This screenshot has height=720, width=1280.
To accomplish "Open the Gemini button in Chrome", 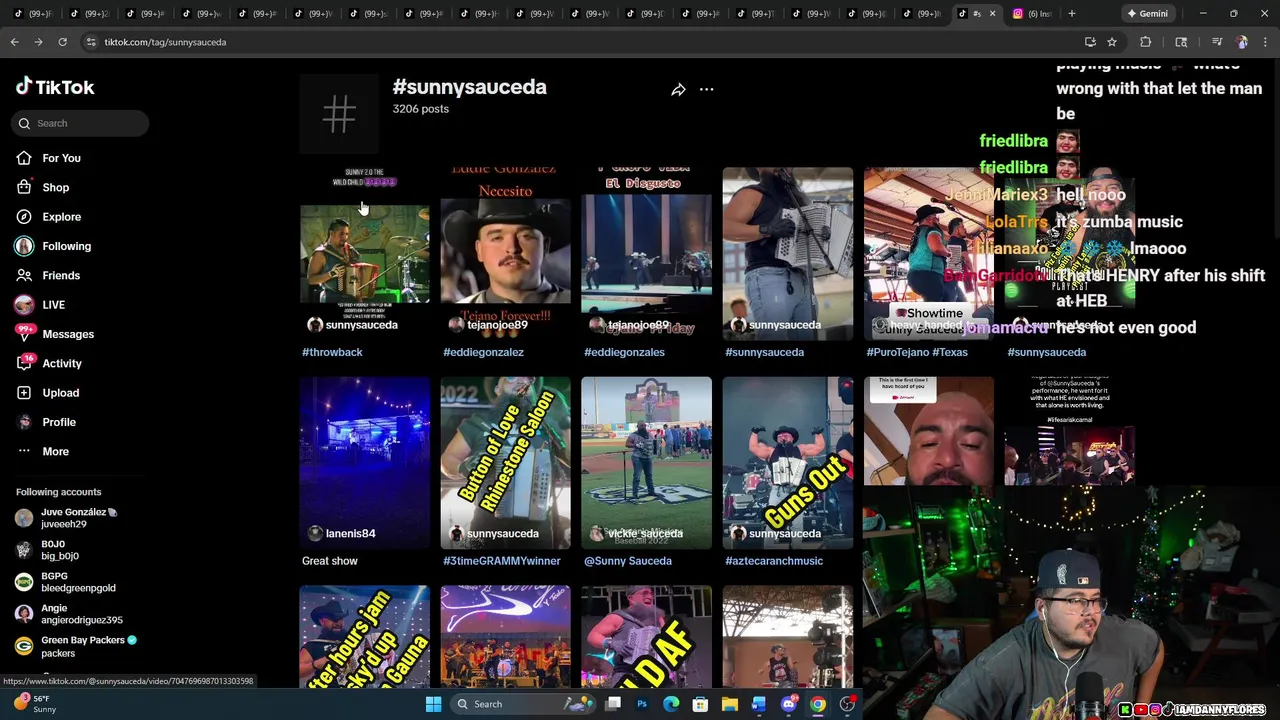I will (1146, 13).
